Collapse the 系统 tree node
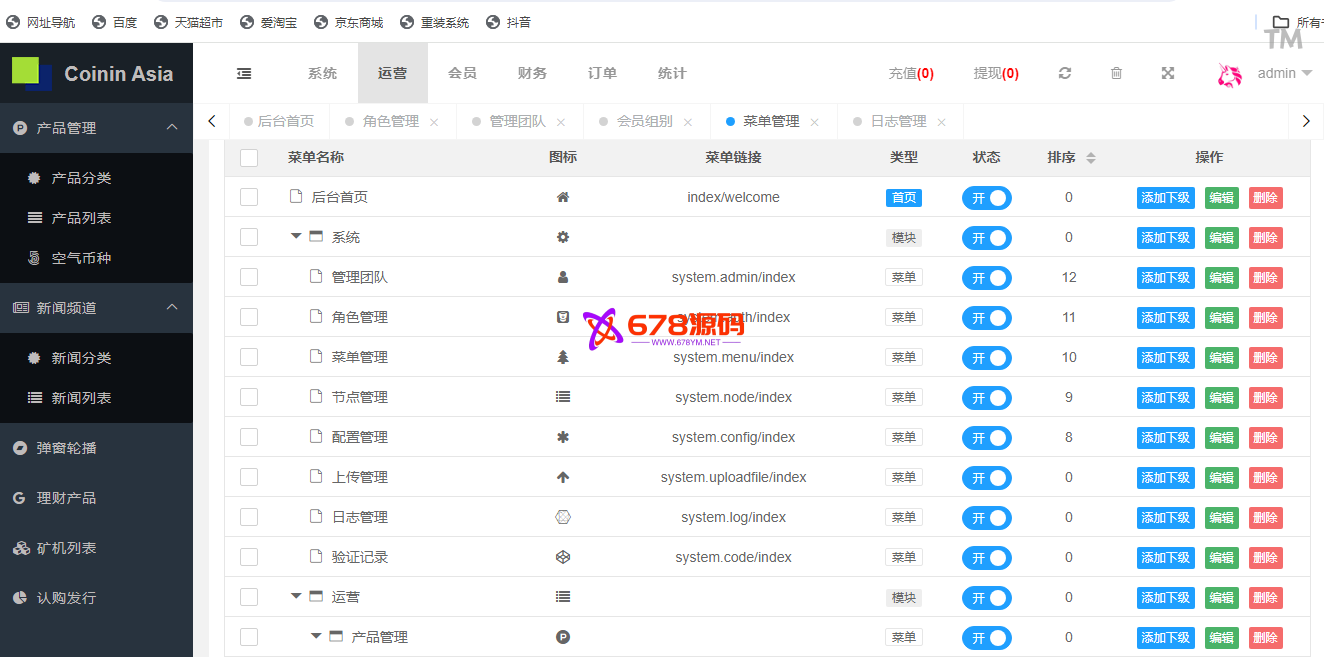The height and width of the screenshot is (657, 1324). (x=296, y=237)
